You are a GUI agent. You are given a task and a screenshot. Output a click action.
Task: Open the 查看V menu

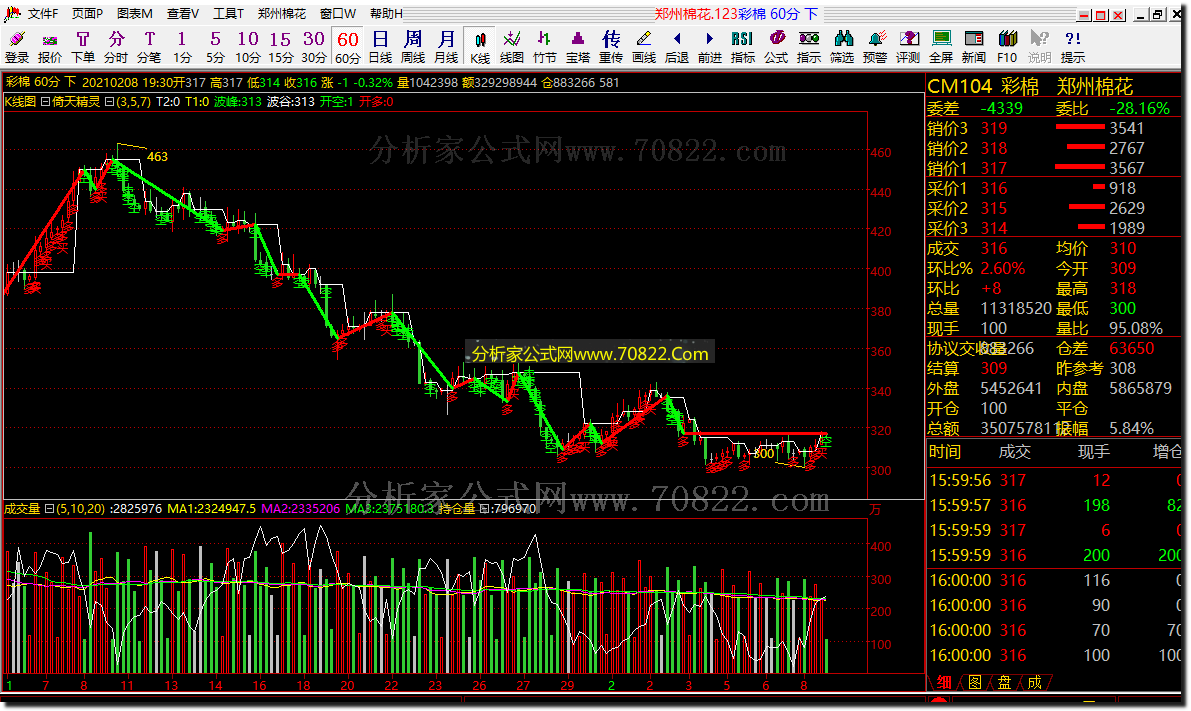(183, 14)
